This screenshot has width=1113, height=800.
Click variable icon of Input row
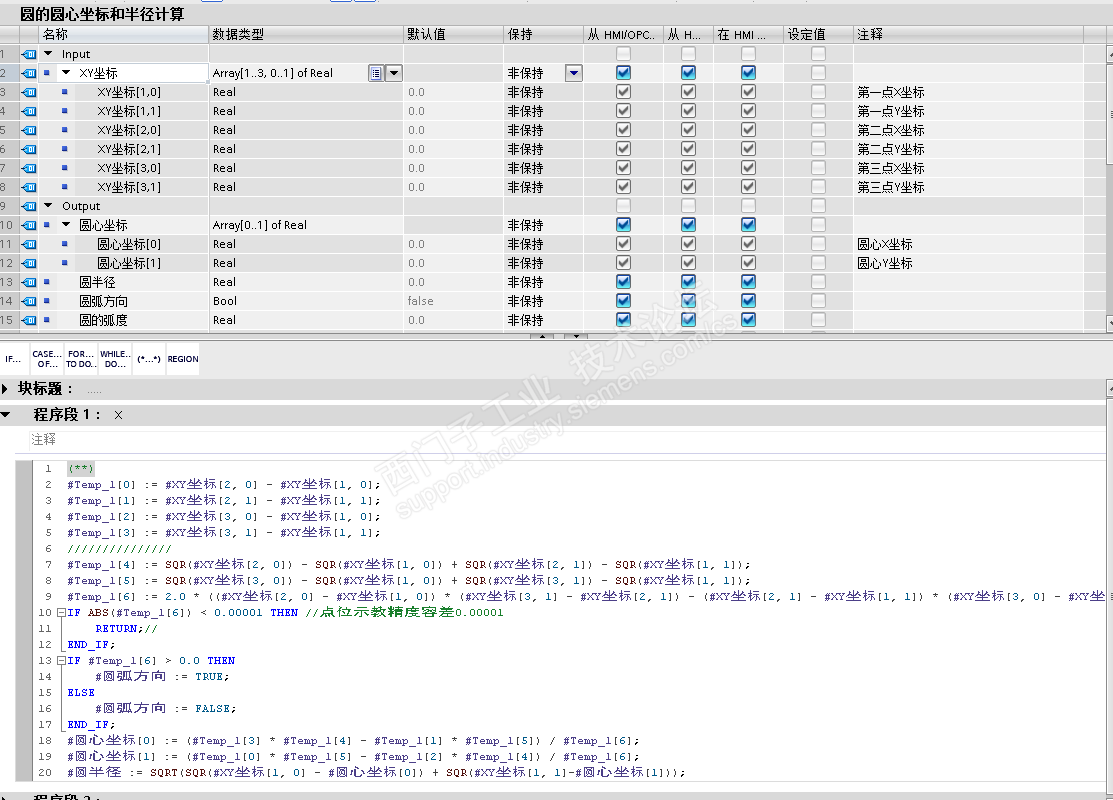coord(29,54)
